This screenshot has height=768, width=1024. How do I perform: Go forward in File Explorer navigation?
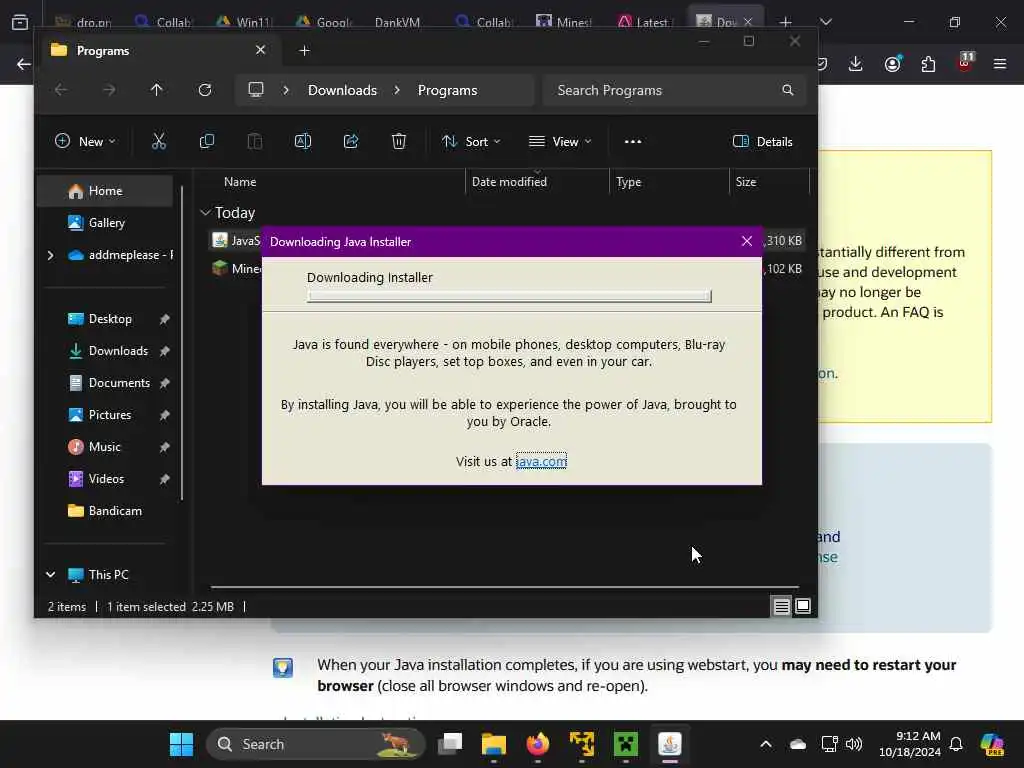coord(109,90)
